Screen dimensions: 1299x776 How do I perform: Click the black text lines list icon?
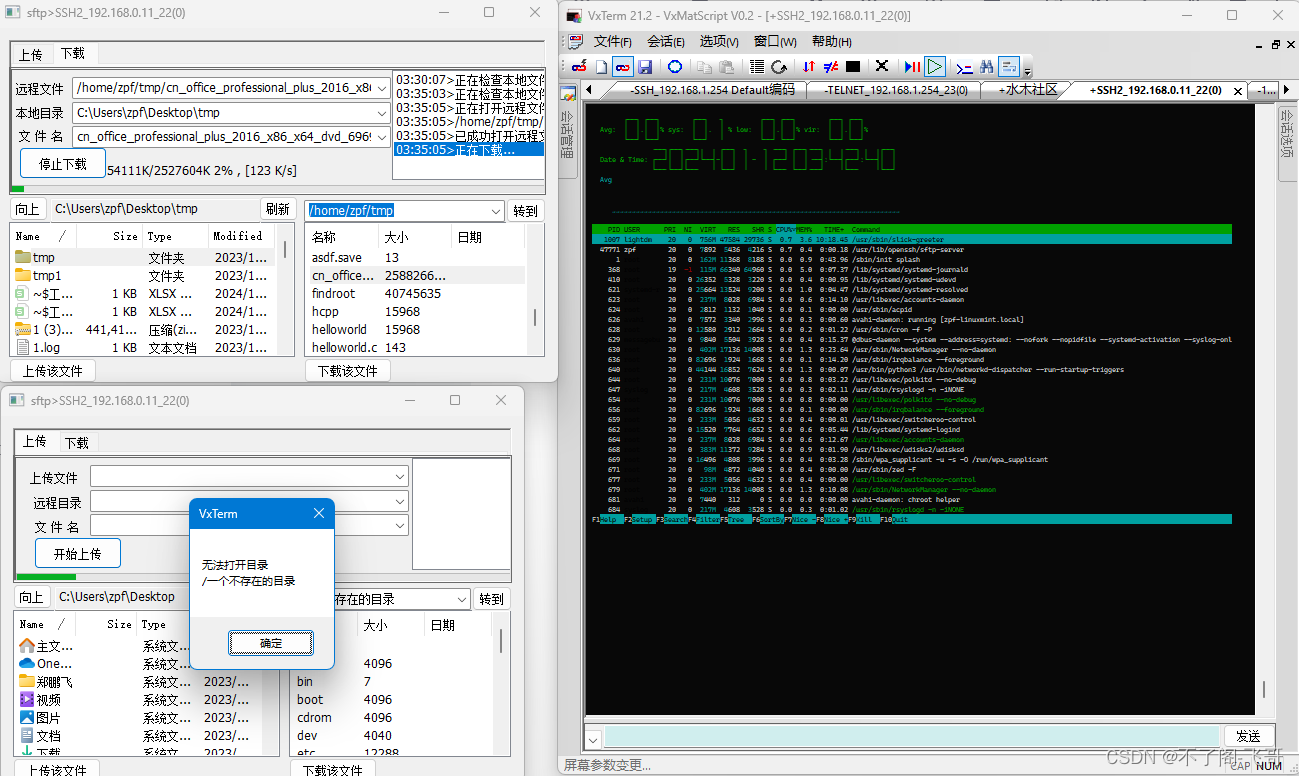(x=756, y=67)
